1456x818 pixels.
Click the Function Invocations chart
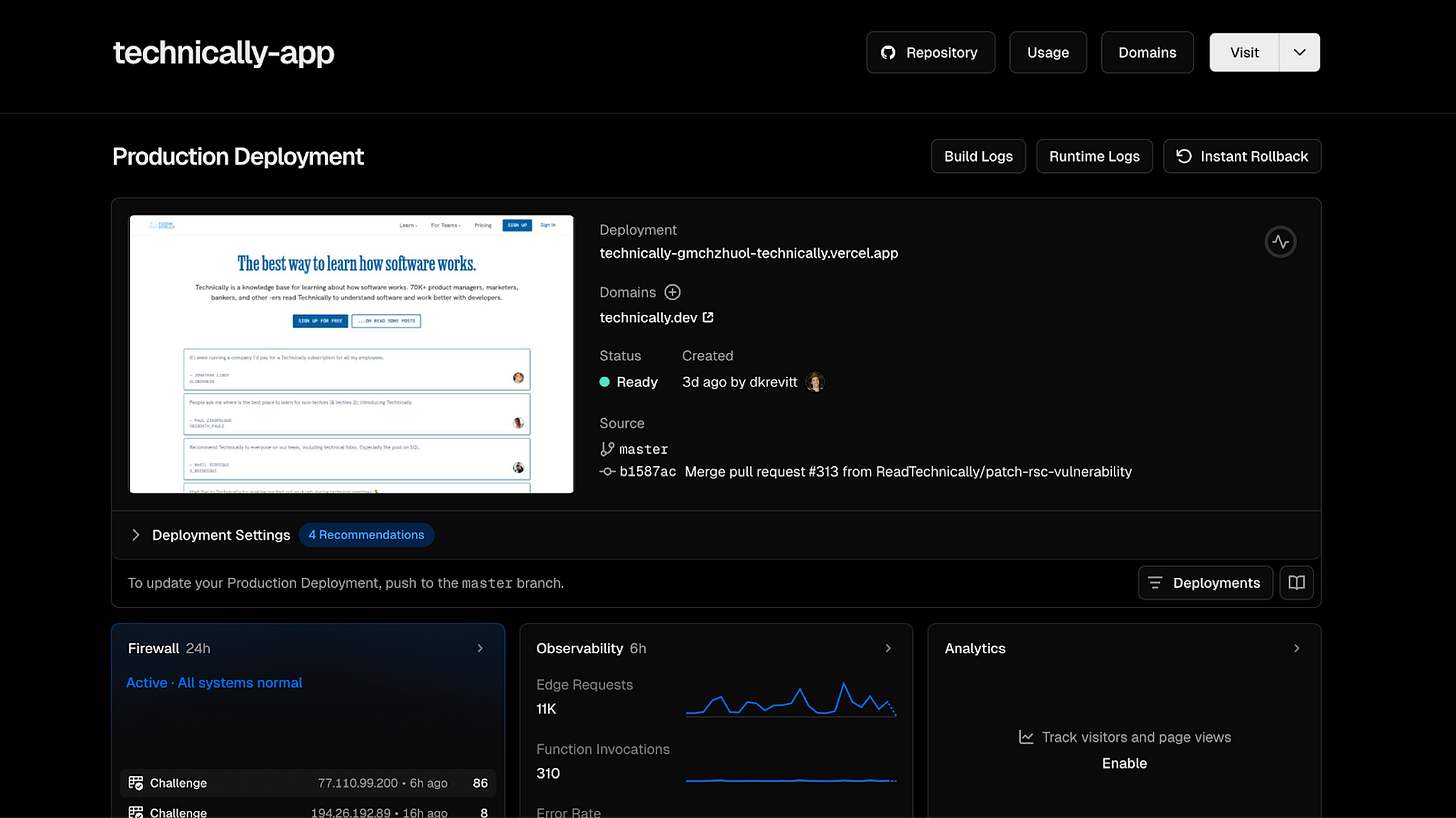791,780
